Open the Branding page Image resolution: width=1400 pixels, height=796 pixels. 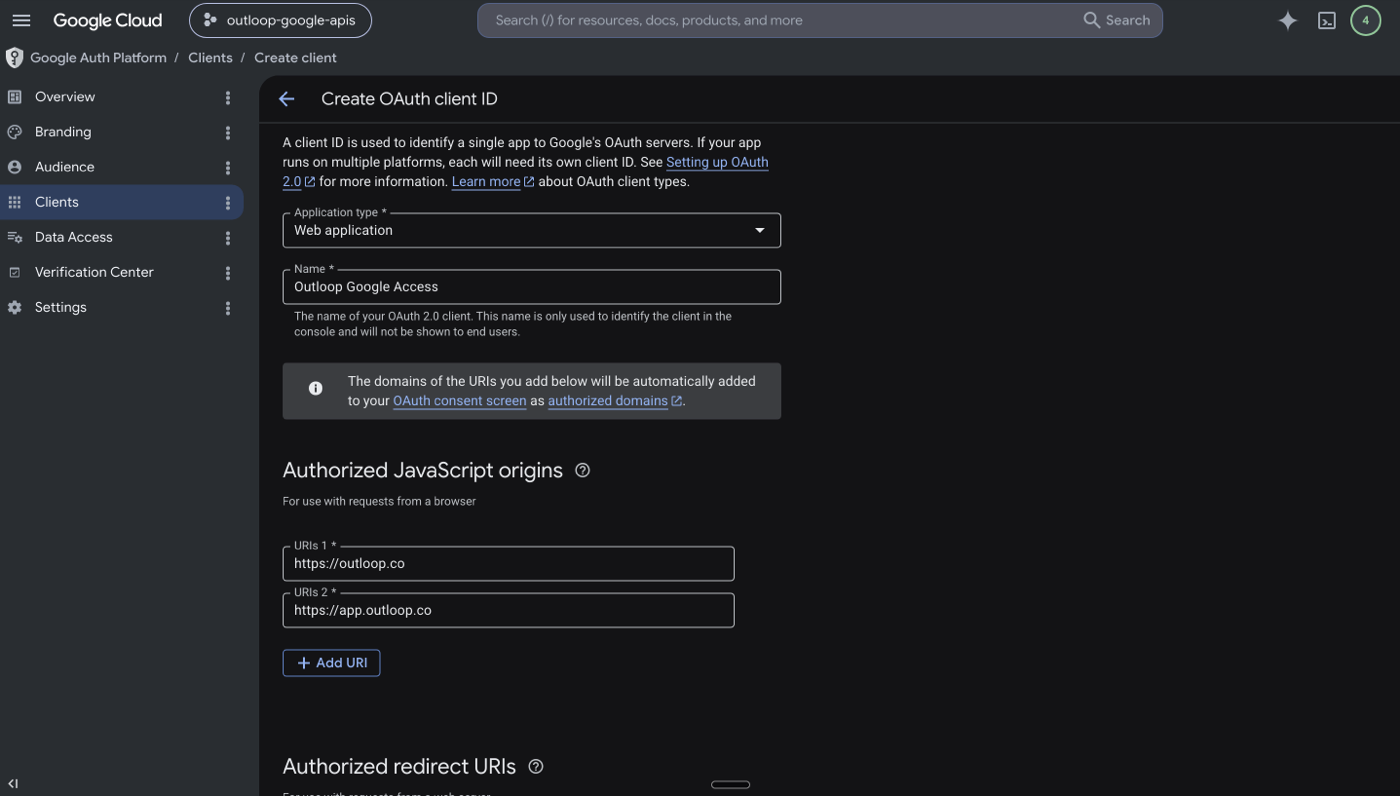tap(63, 132)
